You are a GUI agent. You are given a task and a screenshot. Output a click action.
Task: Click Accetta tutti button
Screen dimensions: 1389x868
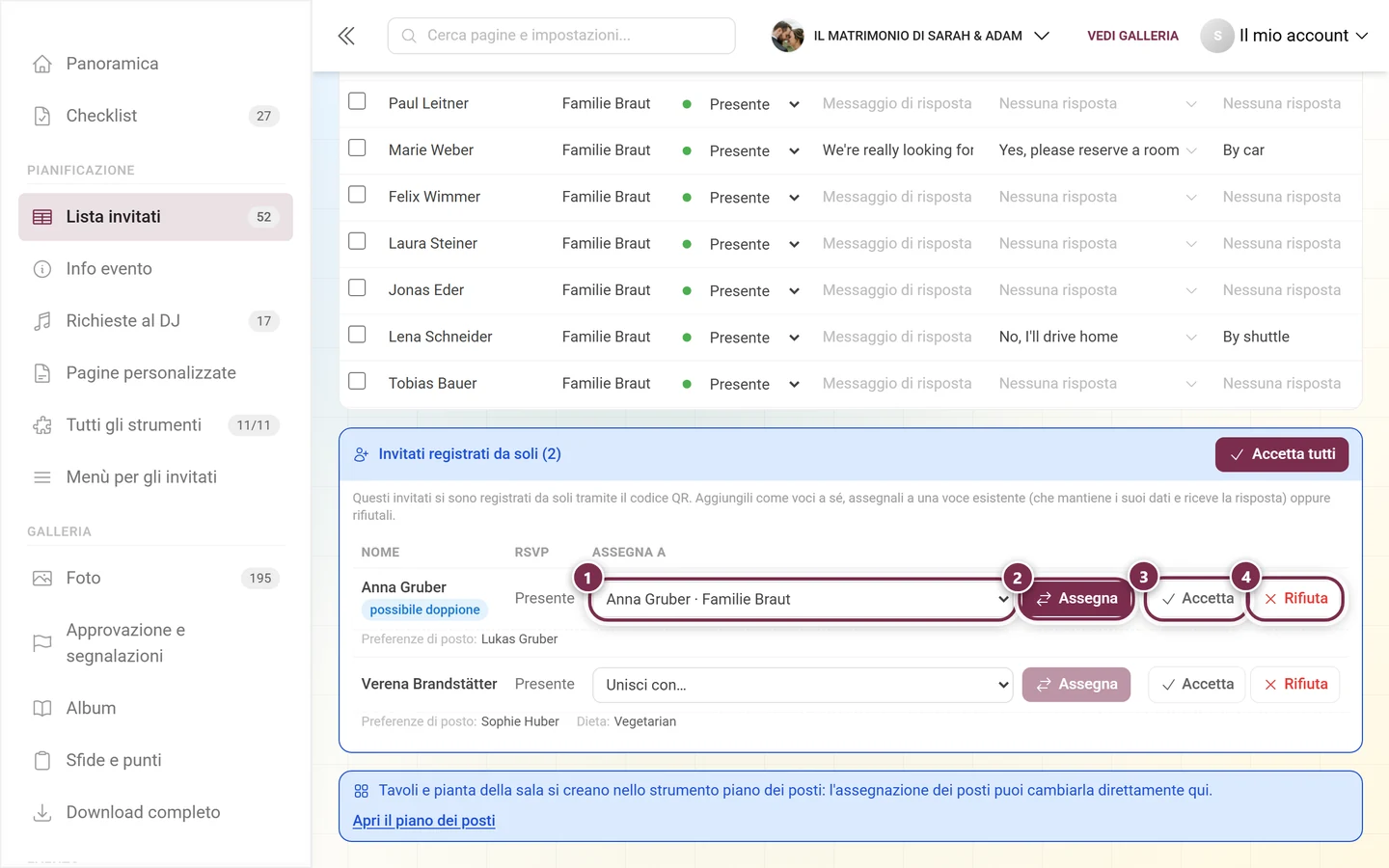point(1281,454)
